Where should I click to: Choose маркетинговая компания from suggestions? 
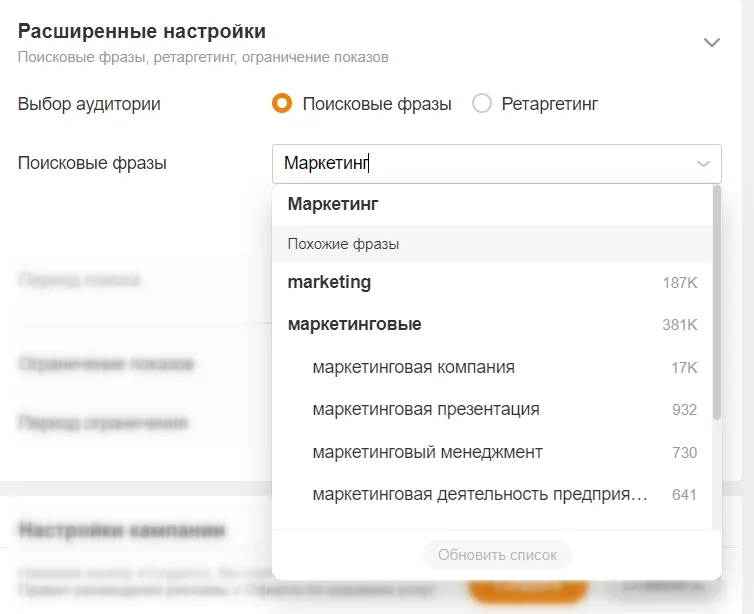413,367
